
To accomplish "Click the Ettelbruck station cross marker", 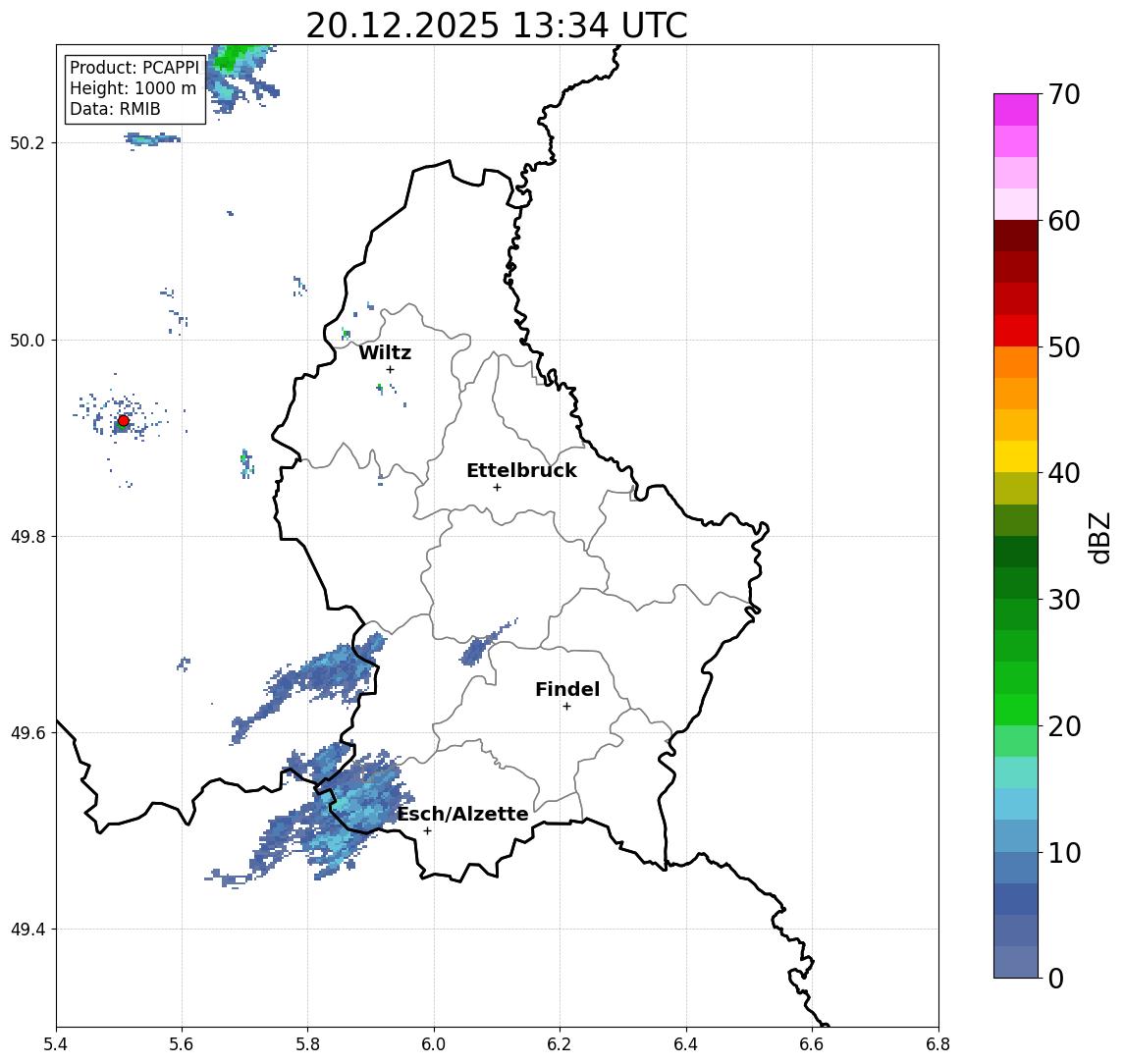I will (x=497, y=488).
